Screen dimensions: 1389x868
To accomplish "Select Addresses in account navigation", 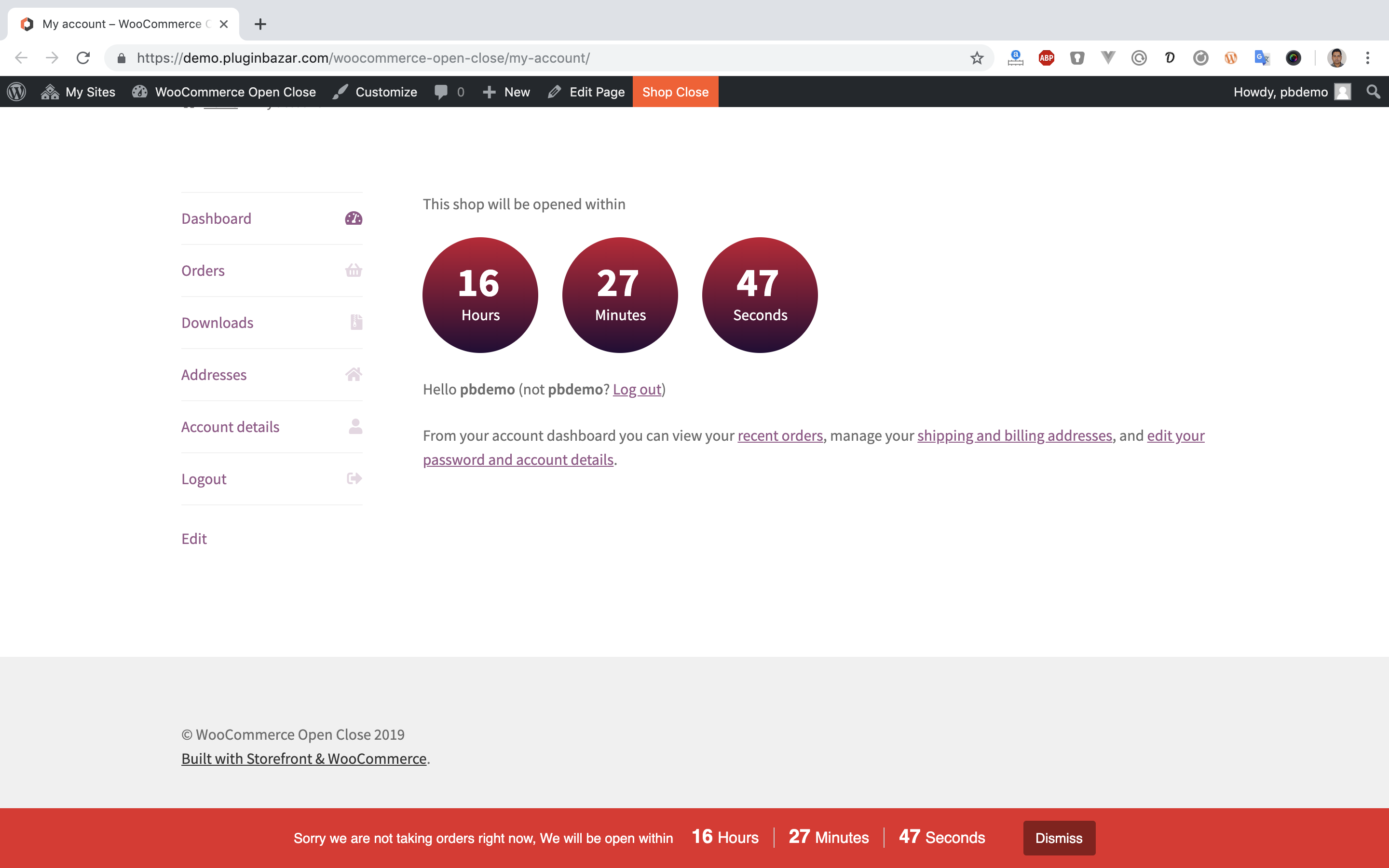I will coord(214,375).
